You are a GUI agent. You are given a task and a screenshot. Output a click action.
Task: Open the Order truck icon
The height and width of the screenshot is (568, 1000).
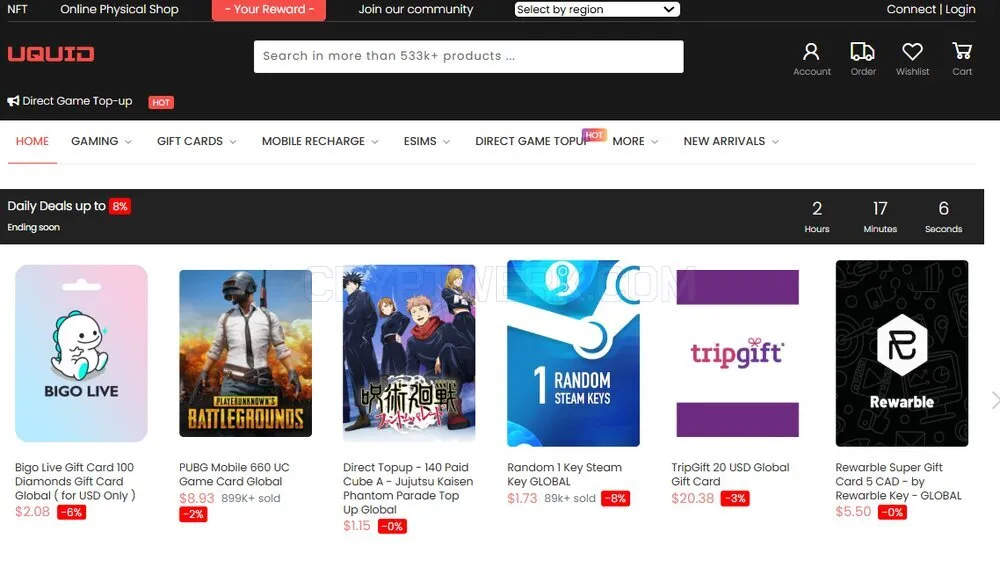click(862, 52)
